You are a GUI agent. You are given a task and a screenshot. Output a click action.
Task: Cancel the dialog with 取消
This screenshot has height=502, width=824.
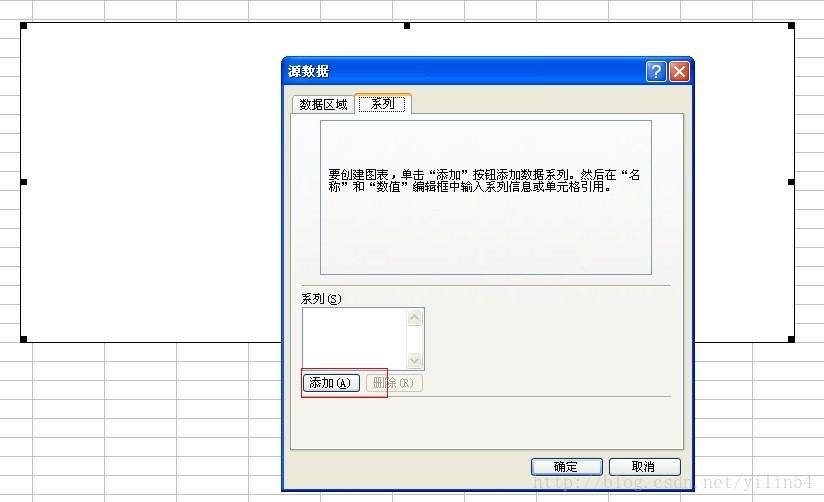pyautogui.click(x=644, y=466)
